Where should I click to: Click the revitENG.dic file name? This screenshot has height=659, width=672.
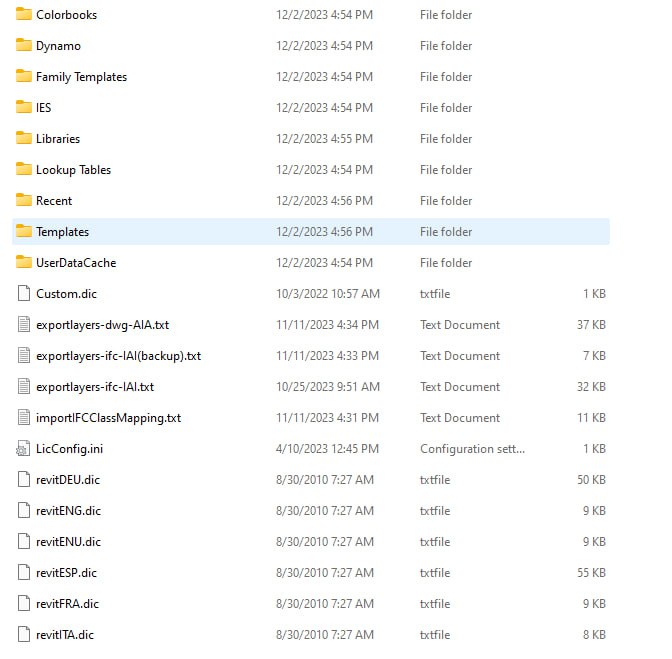[x=68, y=511]
